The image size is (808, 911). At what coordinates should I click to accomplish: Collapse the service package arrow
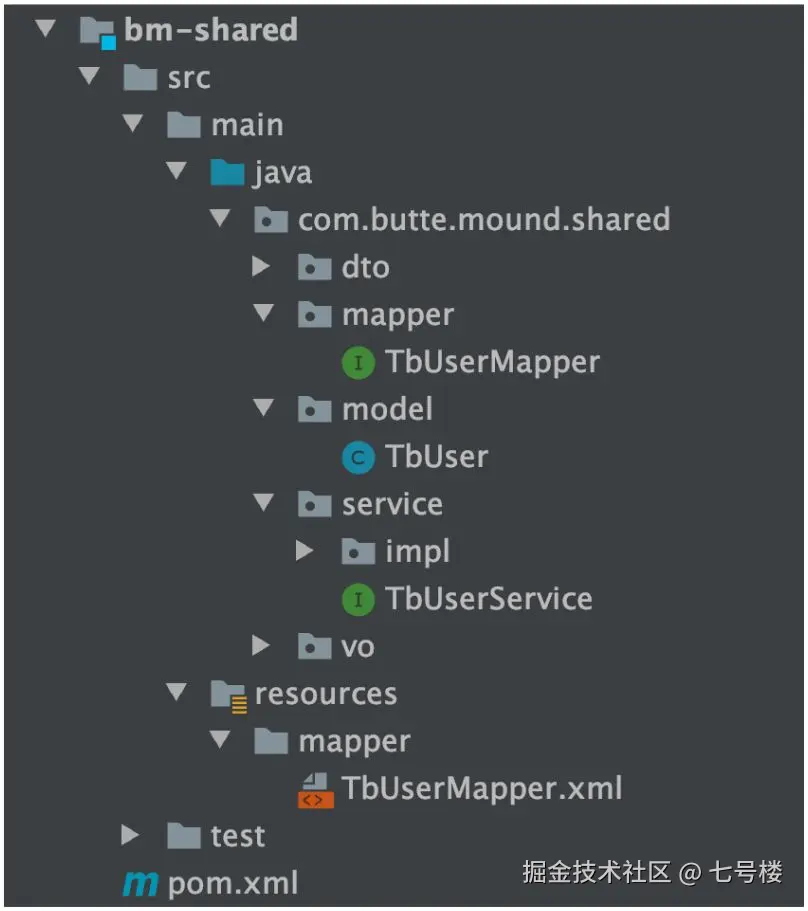point(264,502)
